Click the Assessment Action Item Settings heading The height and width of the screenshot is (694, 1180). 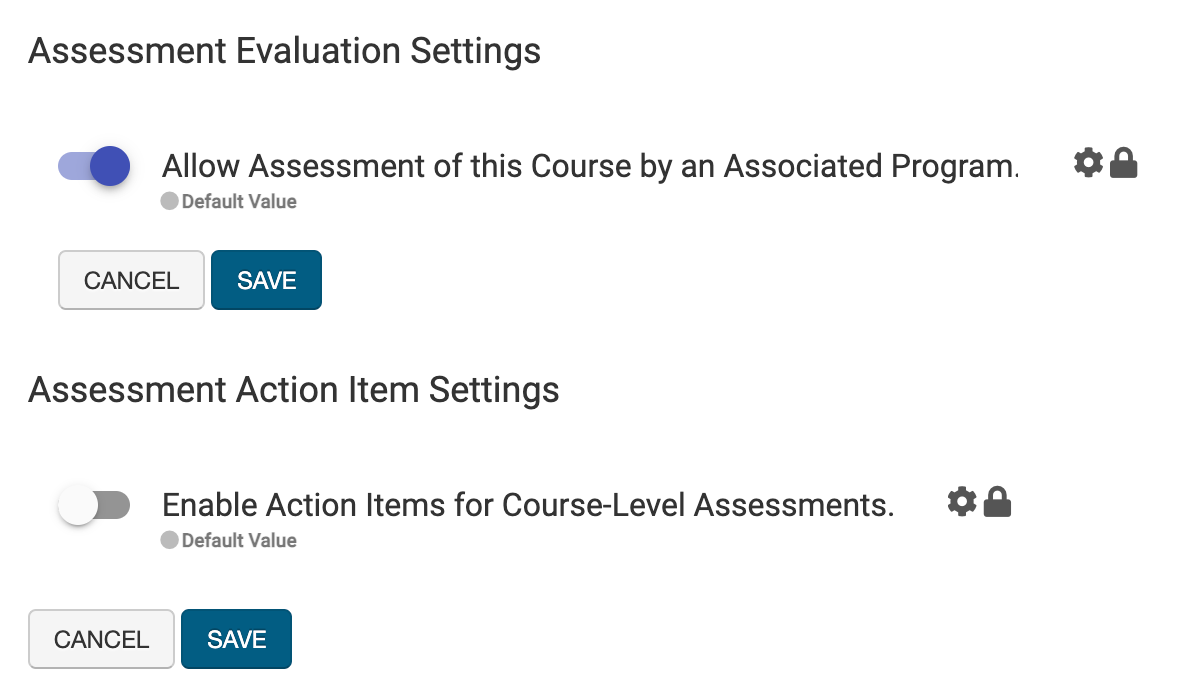point(294,389)
